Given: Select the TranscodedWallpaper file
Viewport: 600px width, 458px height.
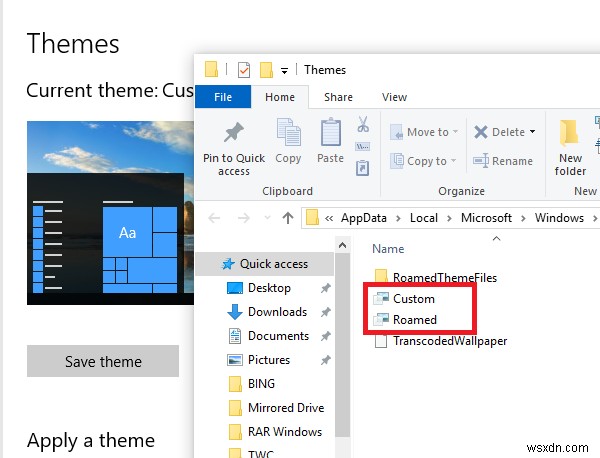Looking at the screenshot, I should [x=440, y=341].
